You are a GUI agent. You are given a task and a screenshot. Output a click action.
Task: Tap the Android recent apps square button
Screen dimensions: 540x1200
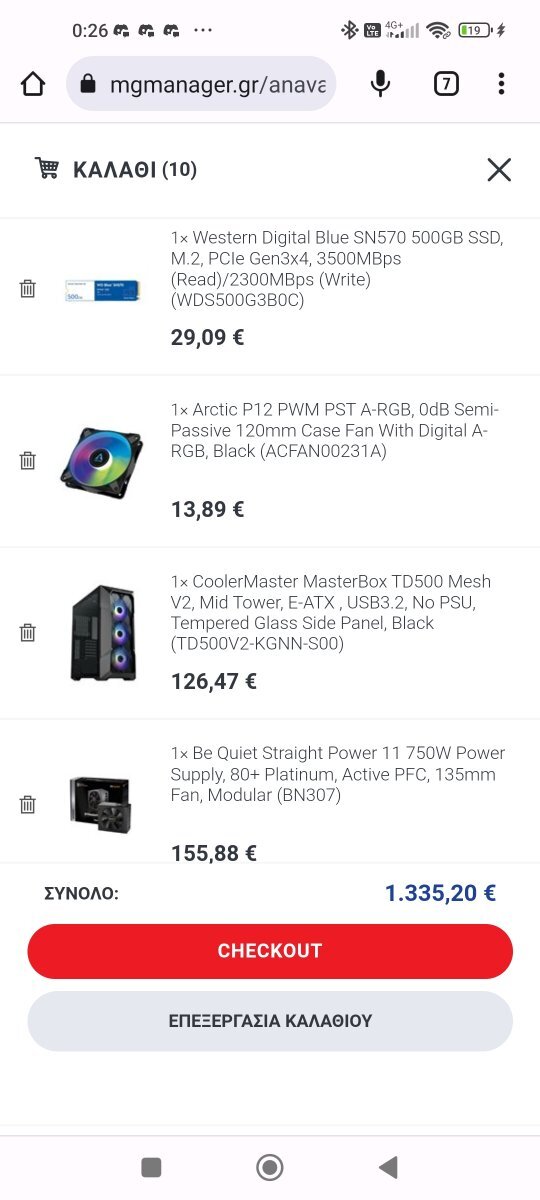151,1167
